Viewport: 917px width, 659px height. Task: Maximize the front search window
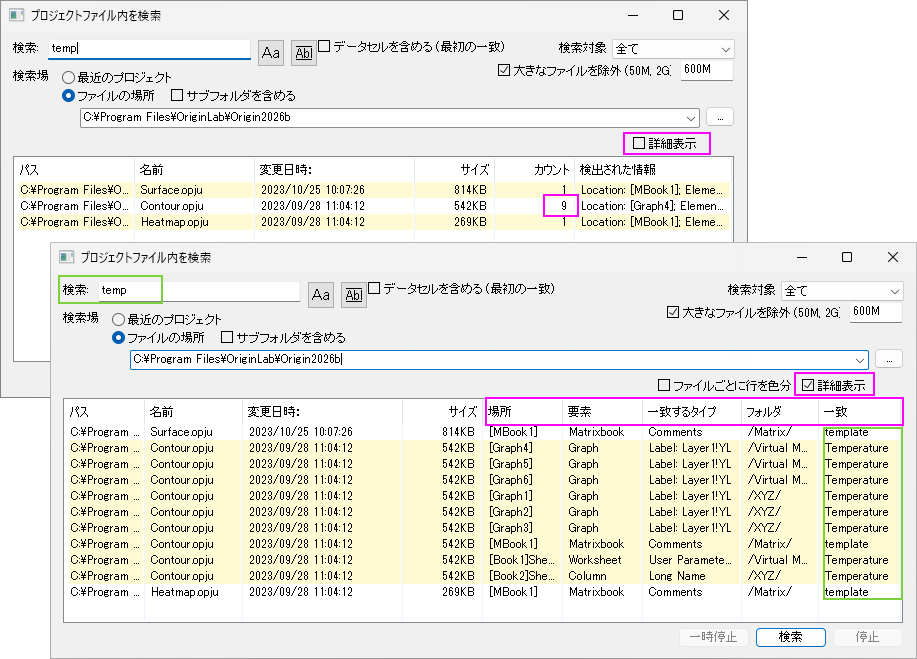point(847,257)
